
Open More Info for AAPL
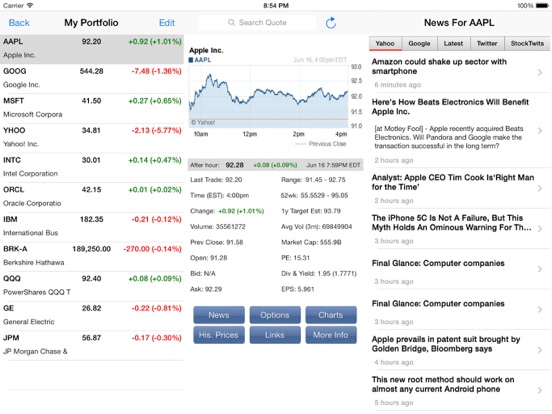[331, 335]
